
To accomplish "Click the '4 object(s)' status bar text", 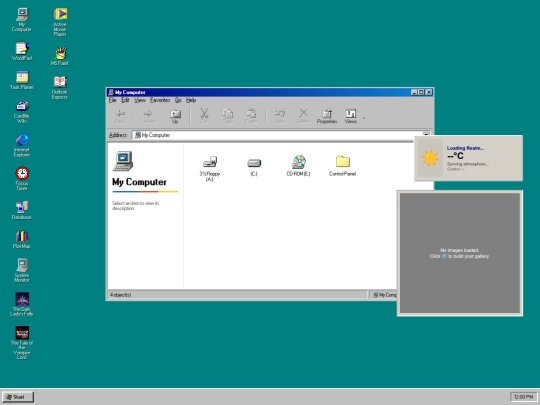I will click(121, 295).
